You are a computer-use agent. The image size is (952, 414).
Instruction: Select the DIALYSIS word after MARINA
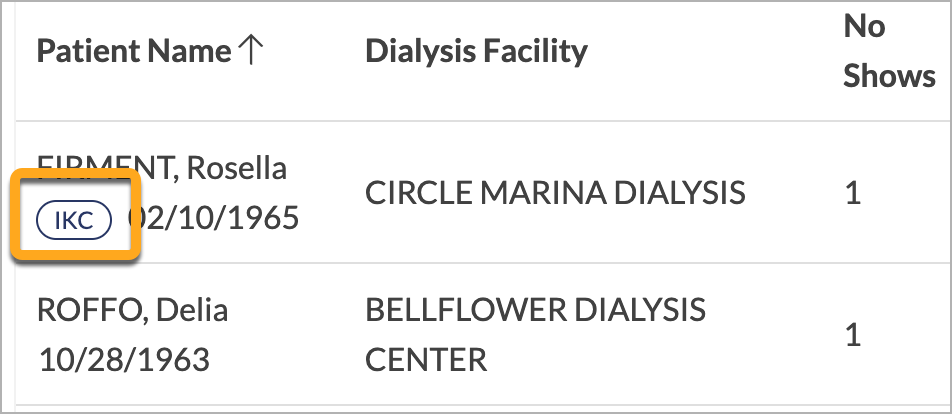tap(680, 193)
